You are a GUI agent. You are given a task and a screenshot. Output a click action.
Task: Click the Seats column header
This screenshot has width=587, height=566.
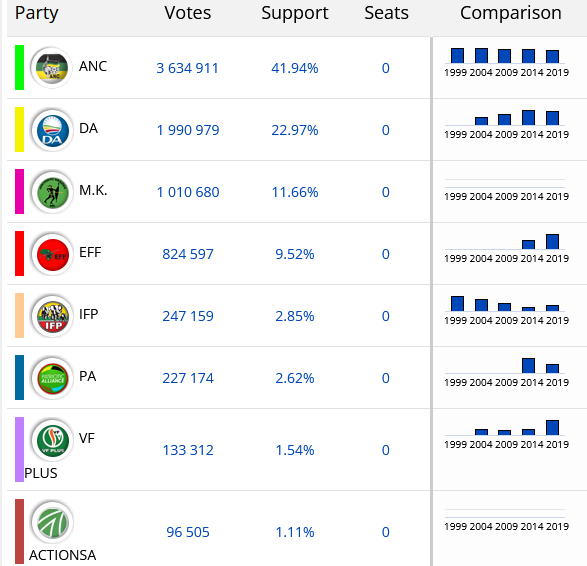pos(386,13)
